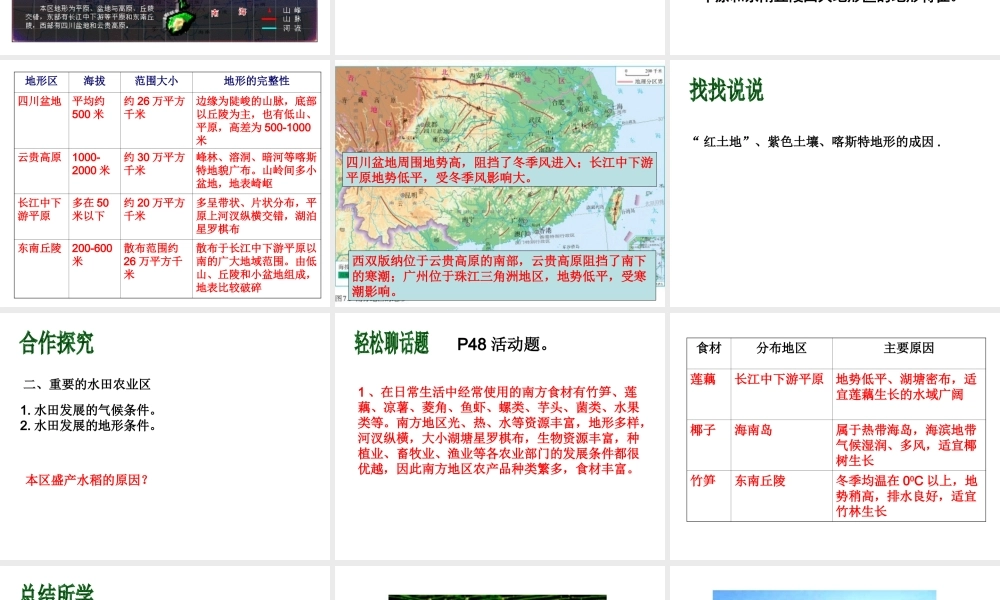
Task: Click the 合作探究 heading
Action: pos(57,343)
